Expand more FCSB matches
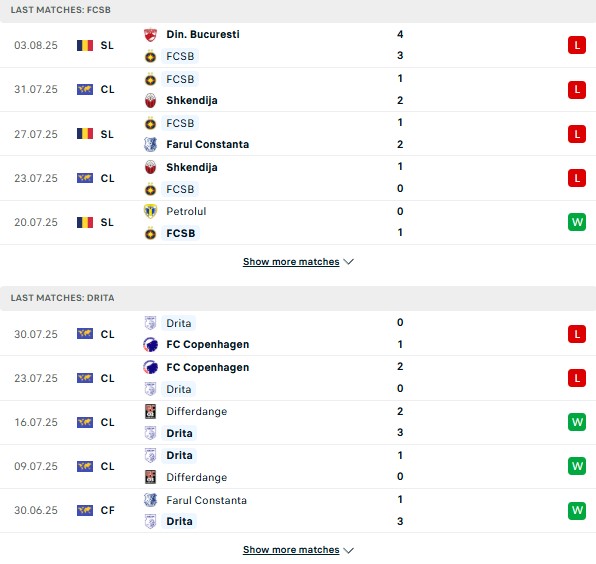 (291, 262)
